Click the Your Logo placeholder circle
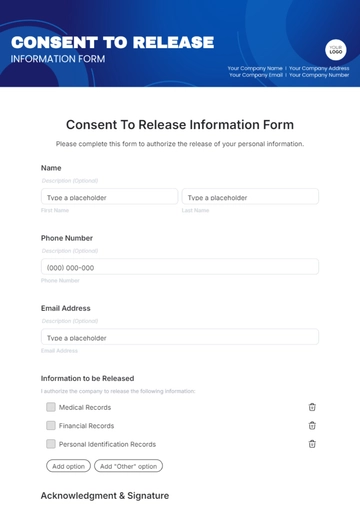 tap(336, 50)
